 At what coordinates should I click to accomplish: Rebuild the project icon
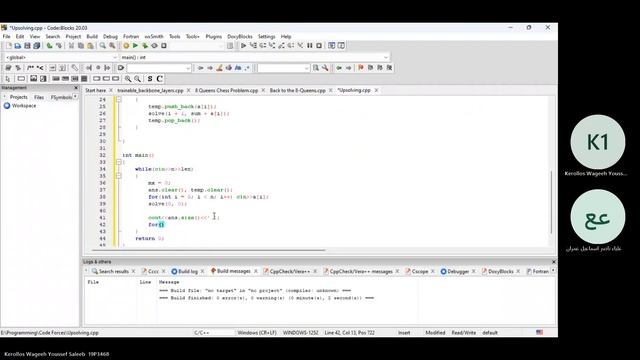[x=154, y=46]
